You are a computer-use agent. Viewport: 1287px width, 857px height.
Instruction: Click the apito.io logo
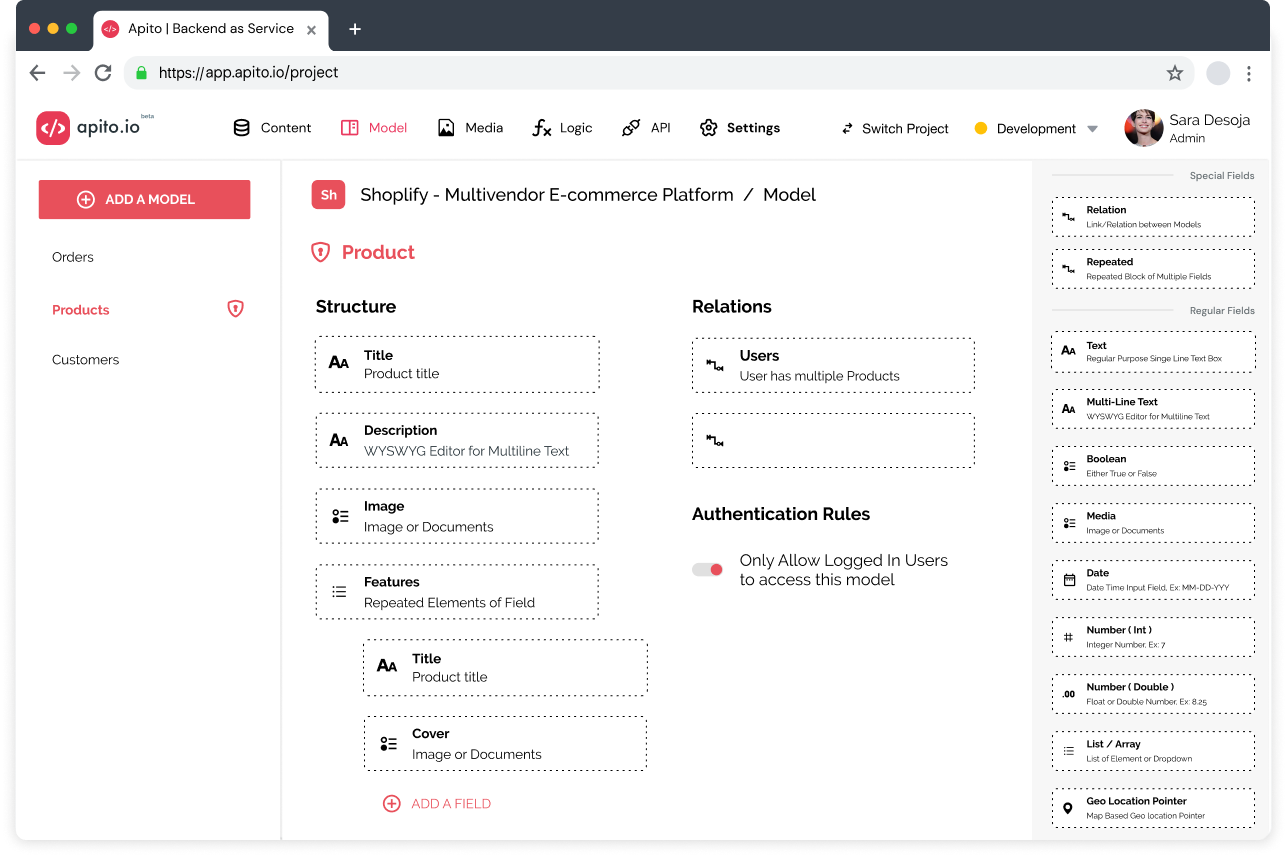(95, 127)
